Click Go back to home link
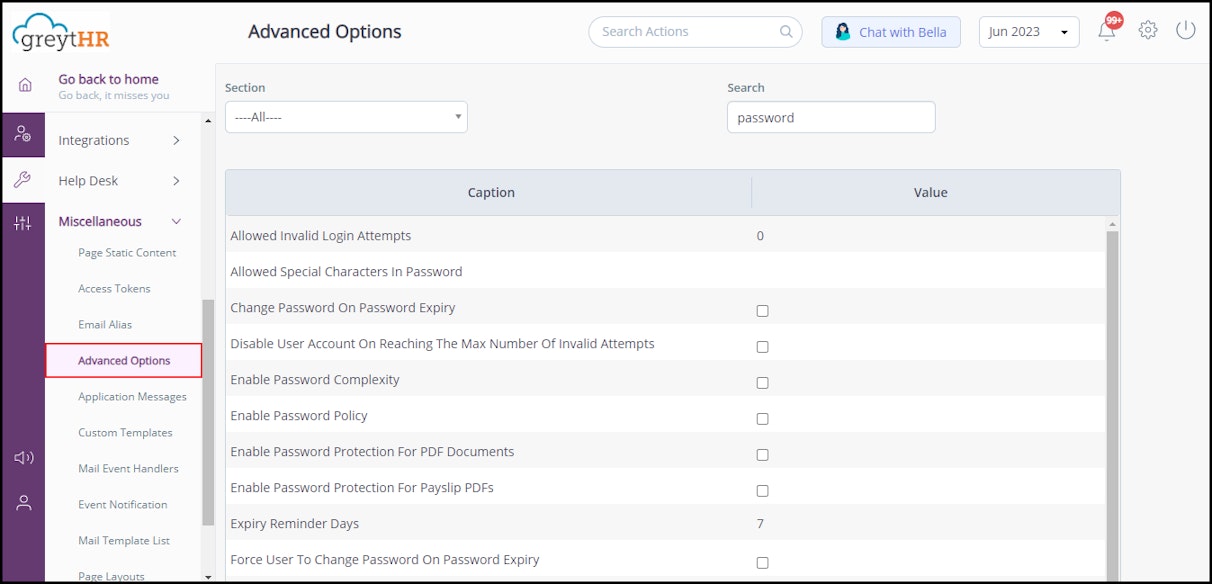Screen dimensions: 1212x584 tap(108, 79)
